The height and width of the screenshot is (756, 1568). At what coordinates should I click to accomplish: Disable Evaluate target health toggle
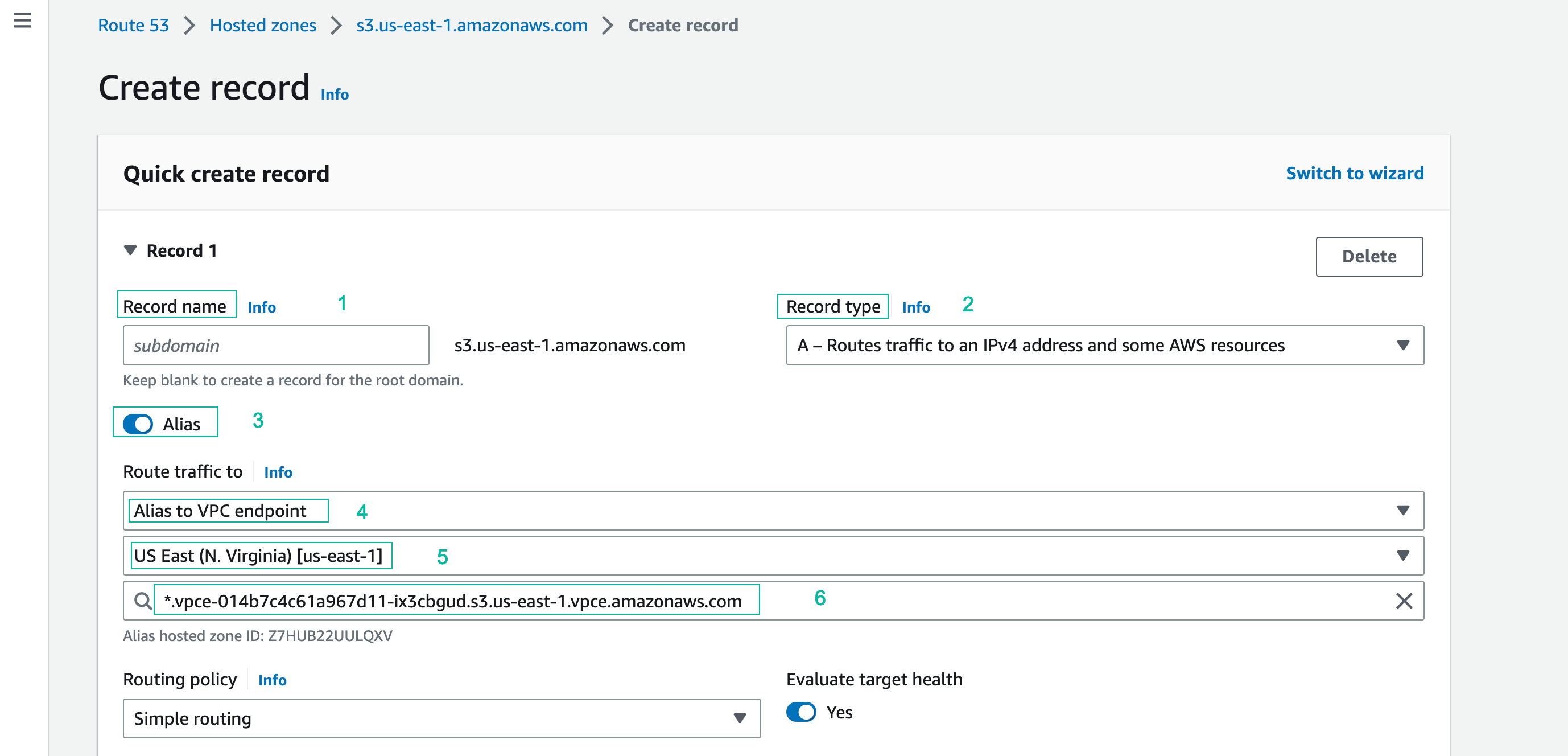coord(800,712)
